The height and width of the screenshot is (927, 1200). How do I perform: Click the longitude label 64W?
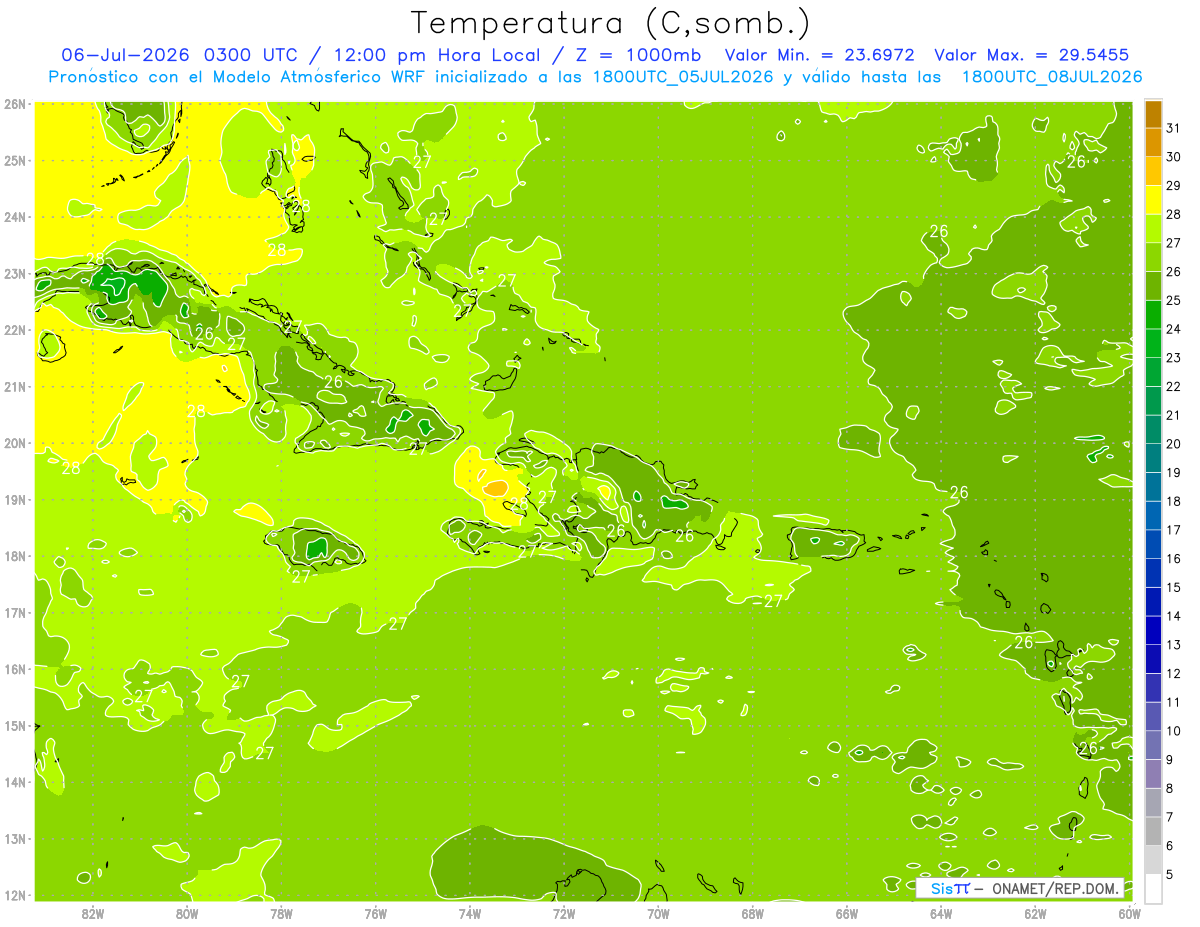point(941,913)
